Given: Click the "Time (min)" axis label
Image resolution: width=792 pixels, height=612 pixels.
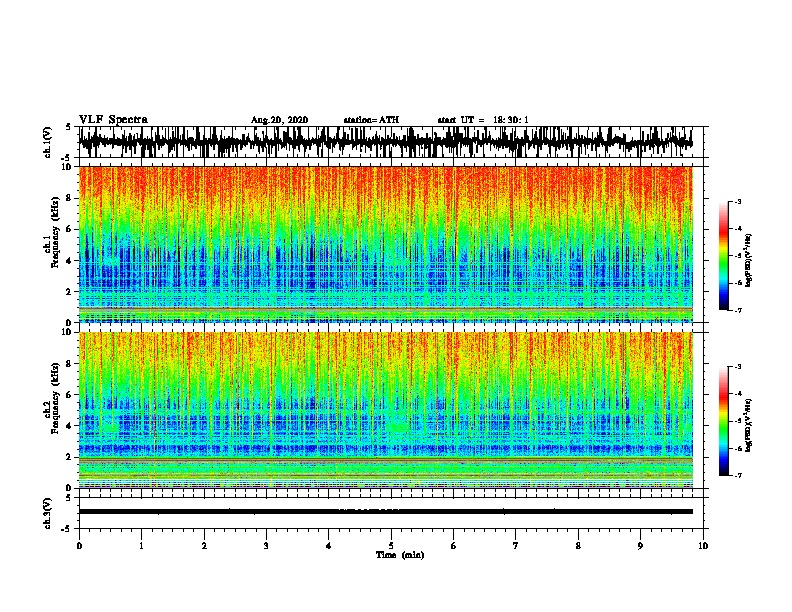Looking at the screenshot, I should click(x=400, y=555).
